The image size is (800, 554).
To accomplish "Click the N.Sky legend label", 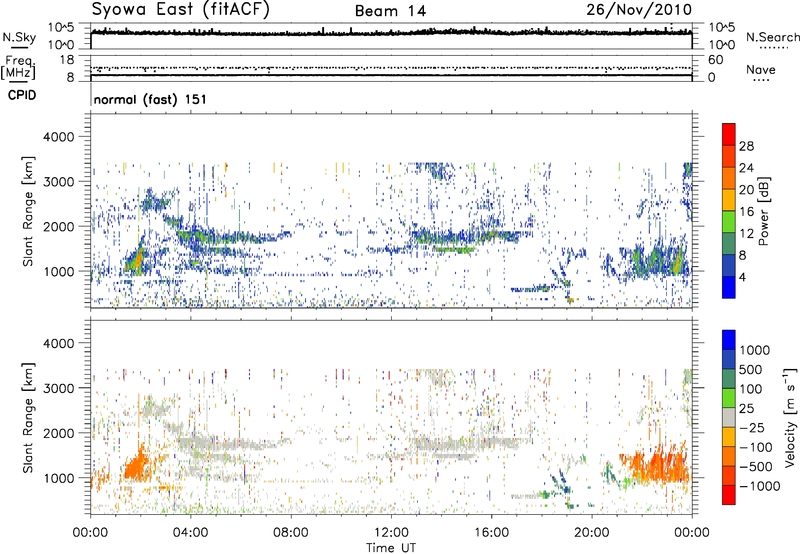I will (x=16, y=36).
